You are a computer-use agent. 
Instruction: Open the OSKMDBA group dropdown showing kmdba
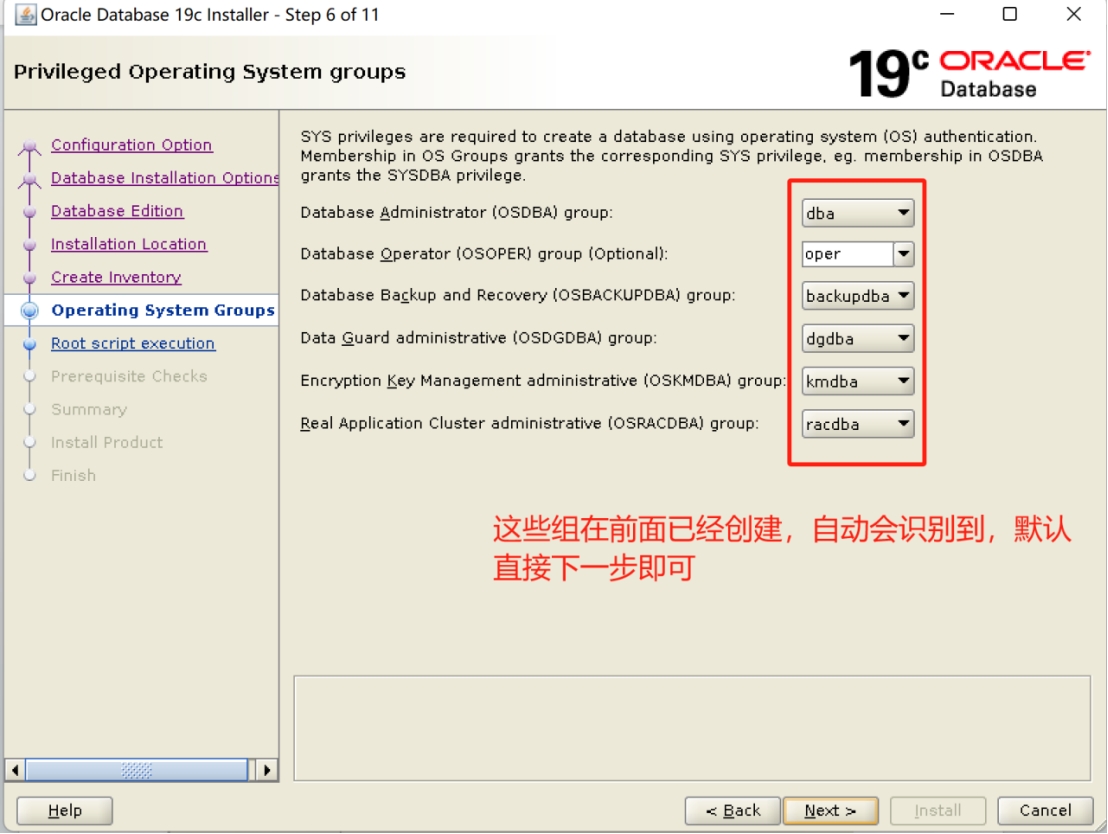[x=858, y=381]
